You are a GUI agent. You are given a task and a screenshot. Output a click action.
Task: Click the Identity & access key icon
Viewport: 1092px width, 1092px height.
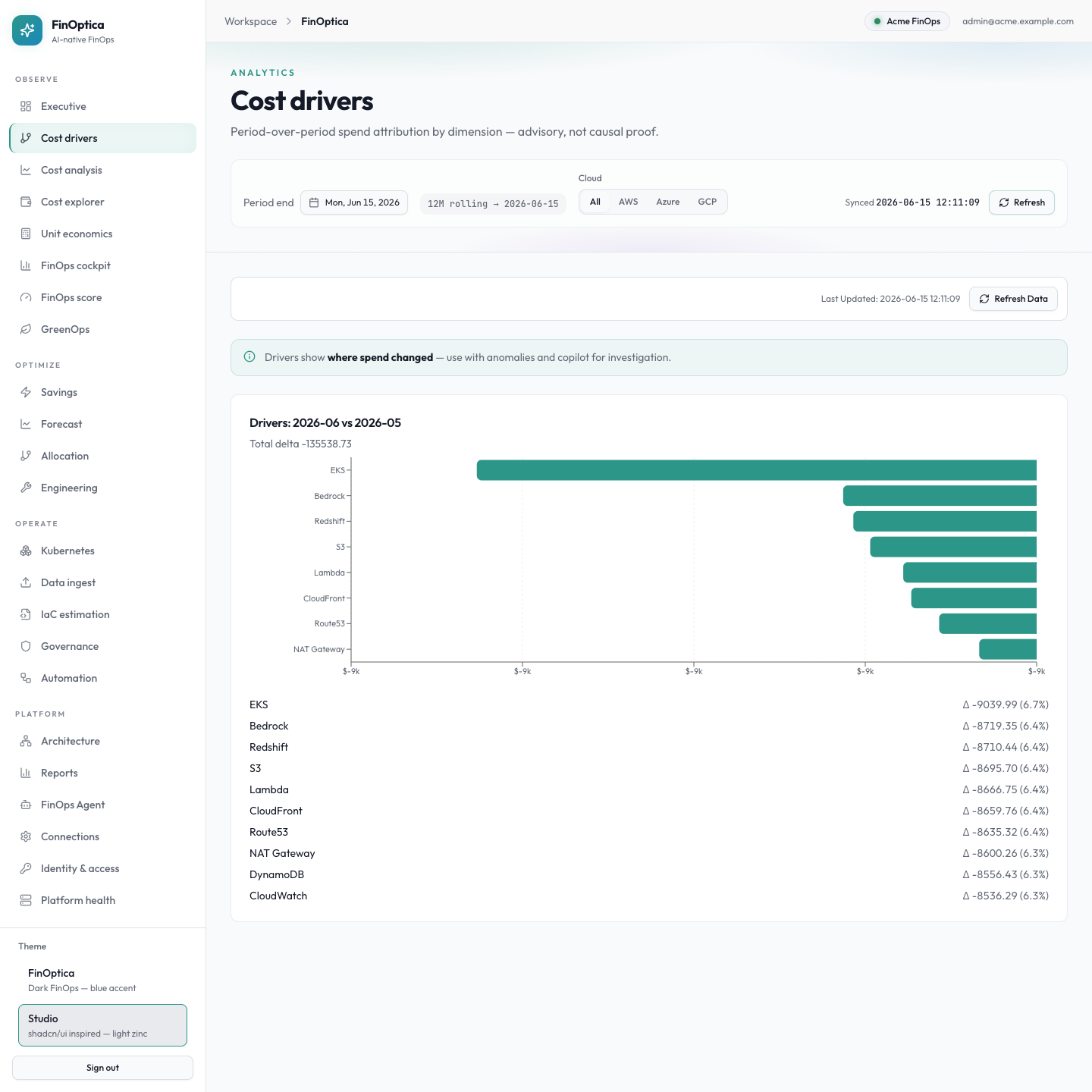coord(26,868)
